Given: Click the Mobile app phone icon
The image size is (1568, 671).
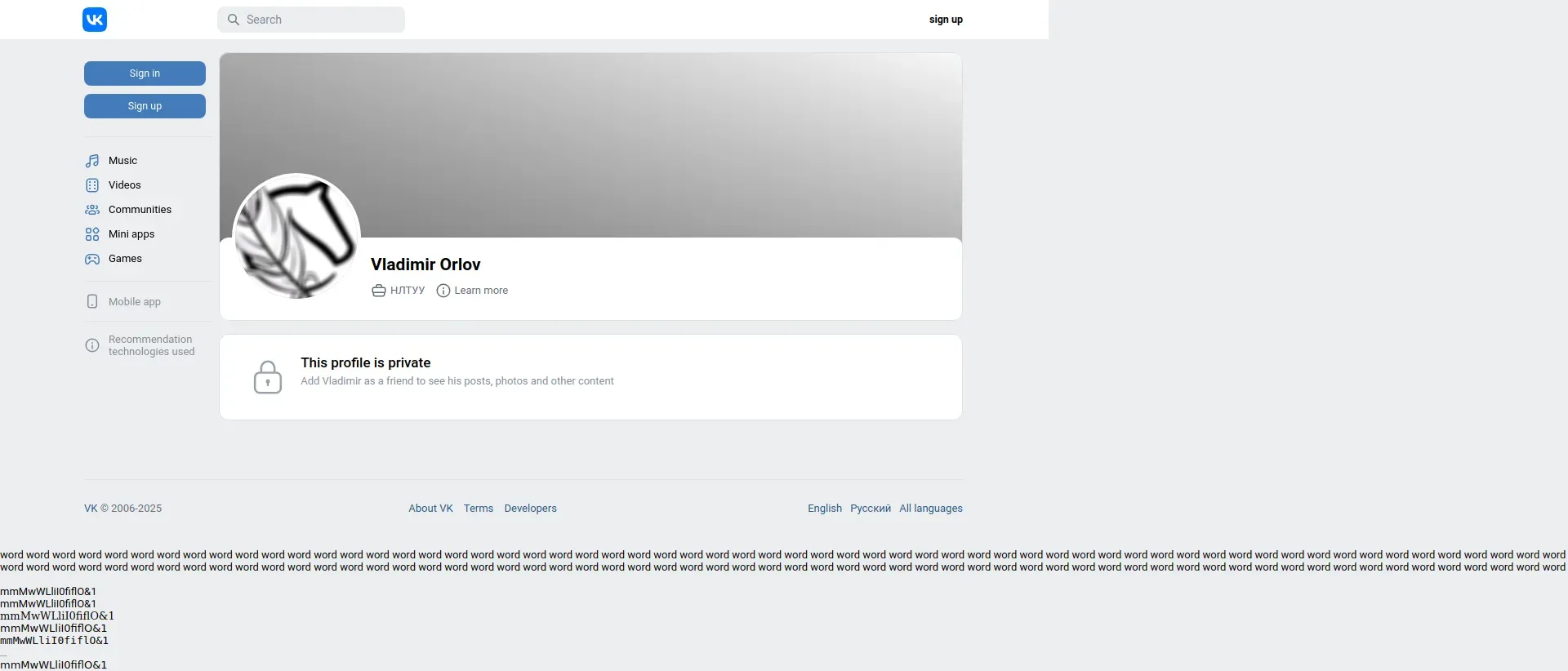Looking at the screenshot, I should [92, 301].
